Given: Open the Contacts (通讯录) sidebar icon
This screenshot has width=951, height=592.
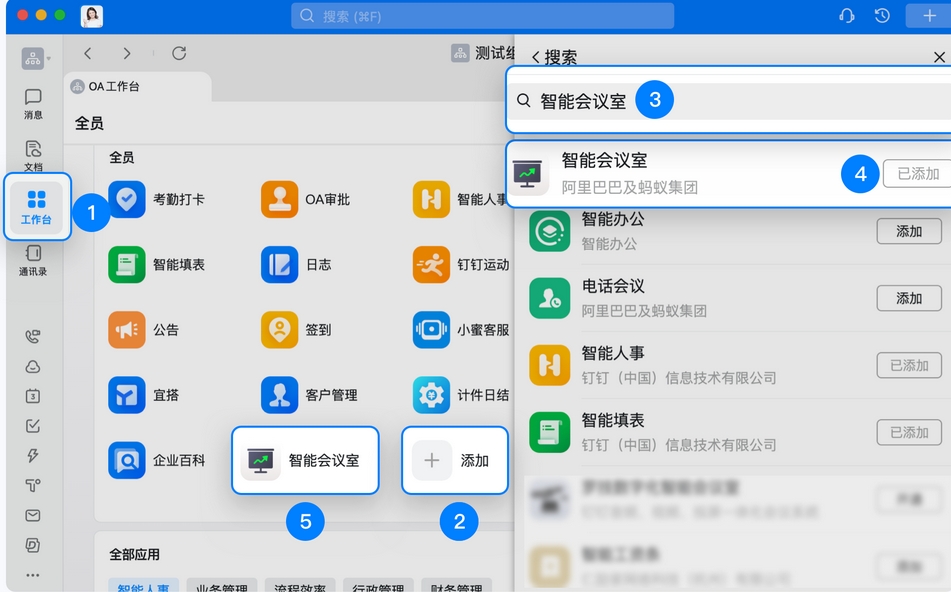Looking at the screenshot, I should tap(33, 260).
